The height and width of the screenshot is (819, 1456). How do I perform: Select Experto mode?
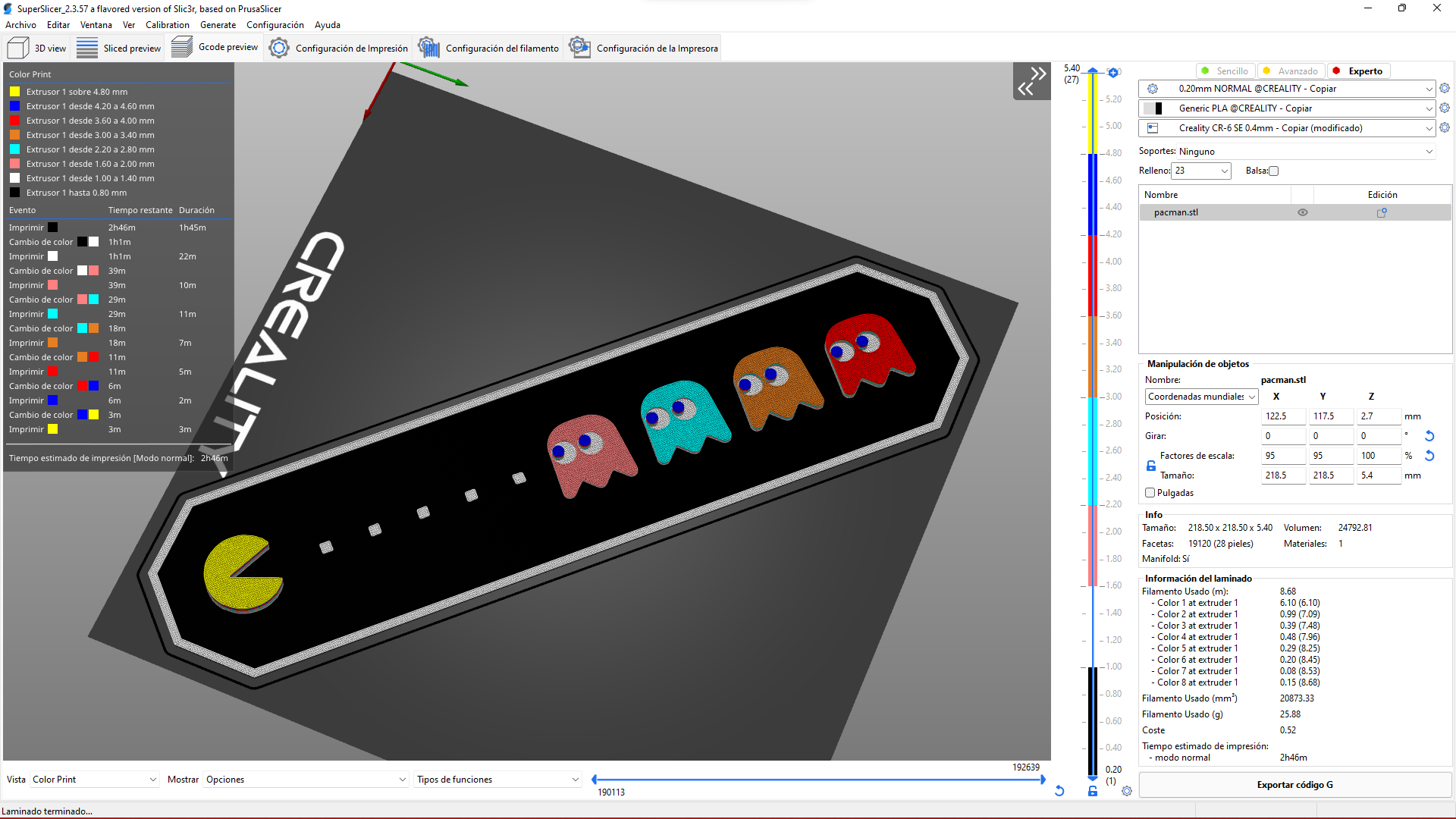1358,71
